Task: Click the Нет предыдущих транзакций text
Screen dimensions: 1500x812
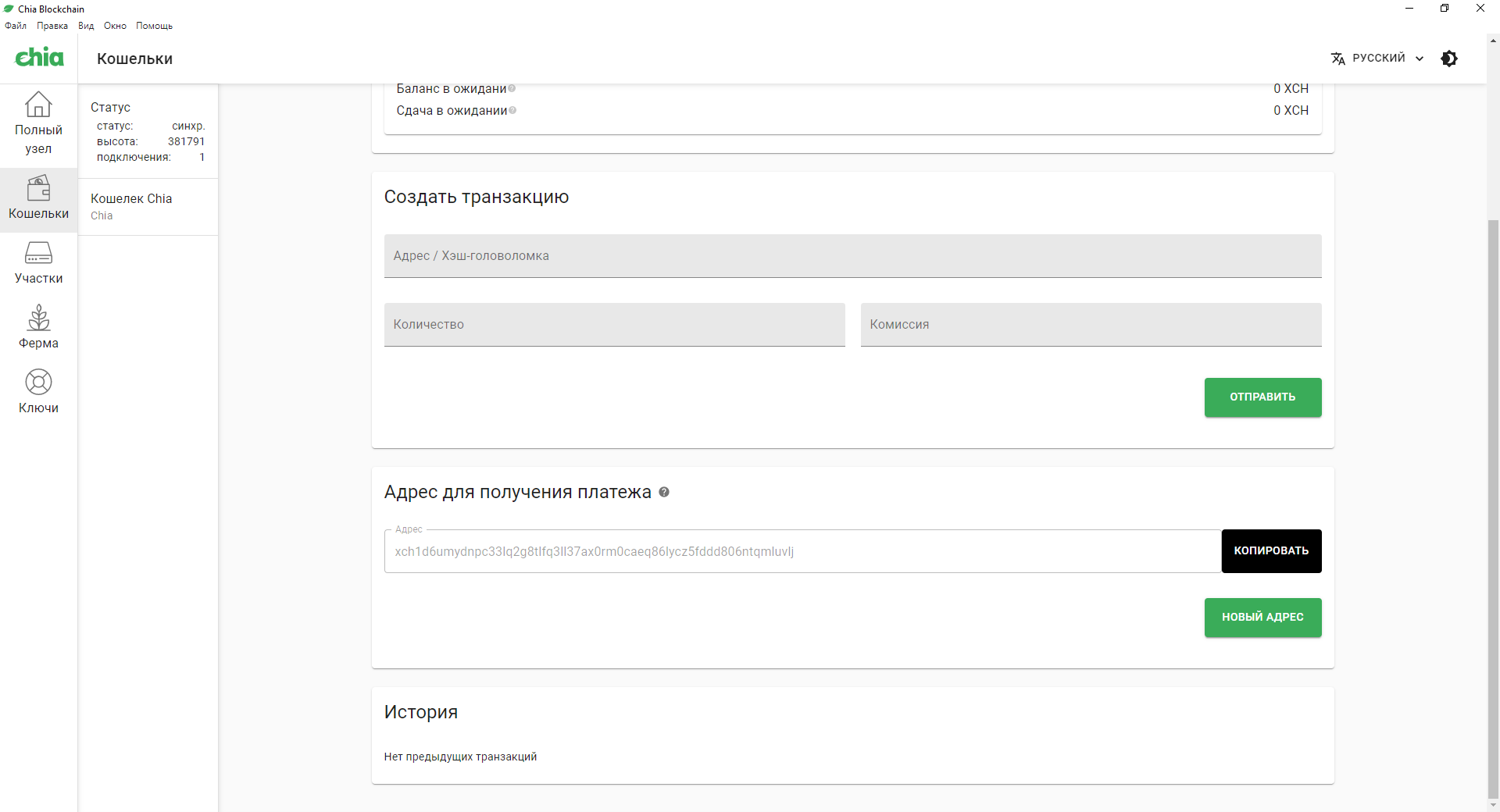Action: [460, 757]
